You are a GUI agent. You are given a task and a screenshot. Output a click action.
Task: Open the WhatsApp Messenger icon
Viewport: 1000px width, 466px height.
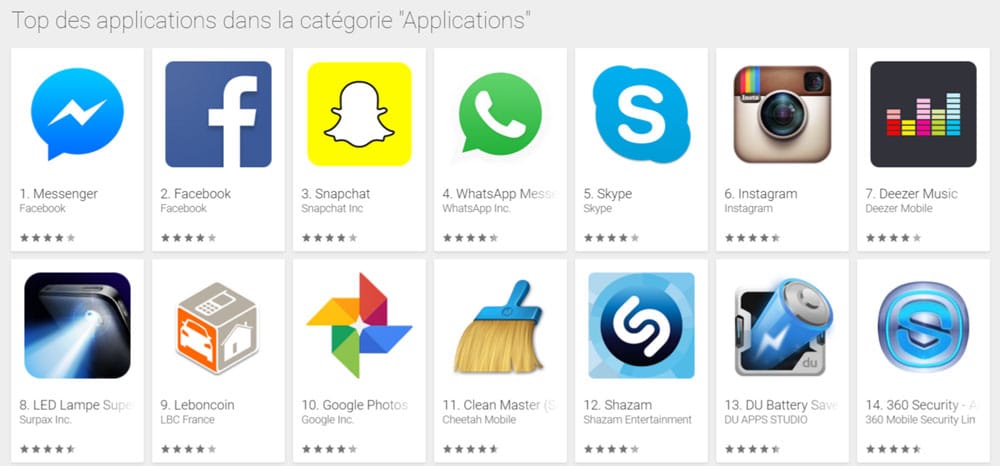(x=500, y=114)
